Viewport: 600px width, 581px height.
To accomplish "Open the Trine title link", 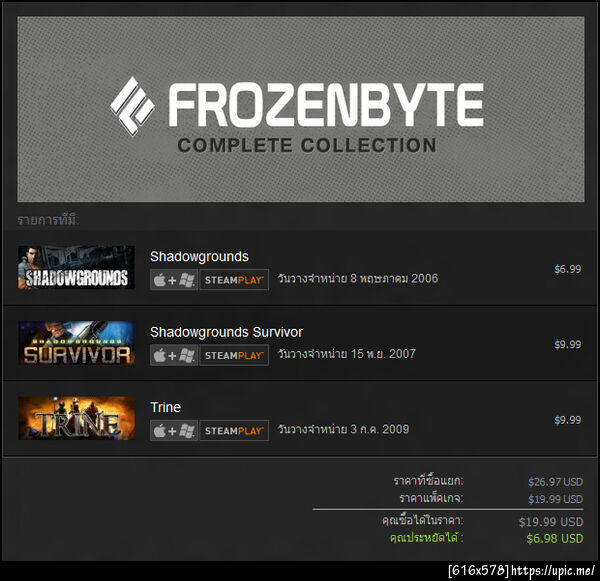I will pyautogui.click(x=165, y=407).
